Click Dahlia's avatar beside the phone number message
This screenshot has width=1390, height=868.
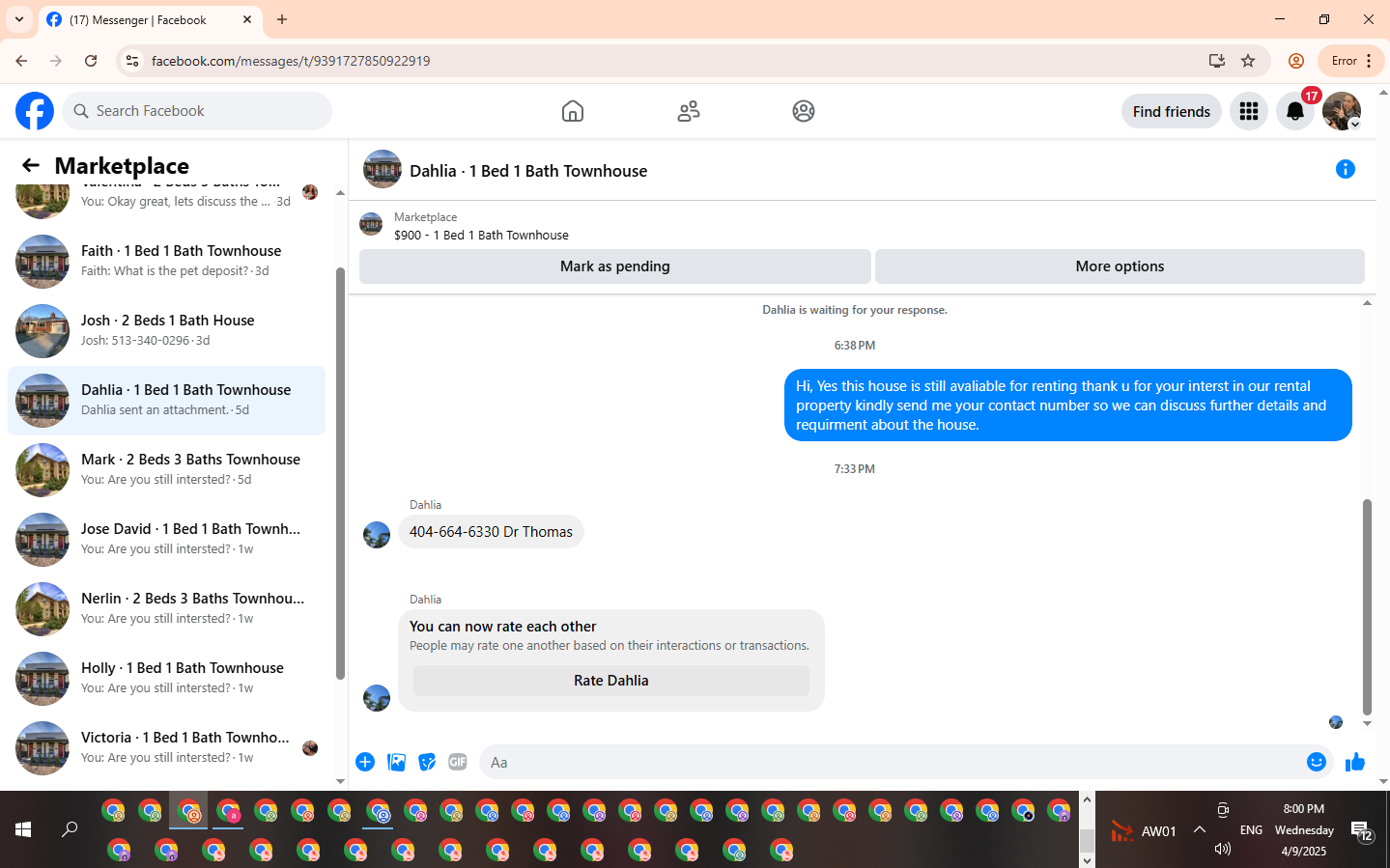coord(377,534)
